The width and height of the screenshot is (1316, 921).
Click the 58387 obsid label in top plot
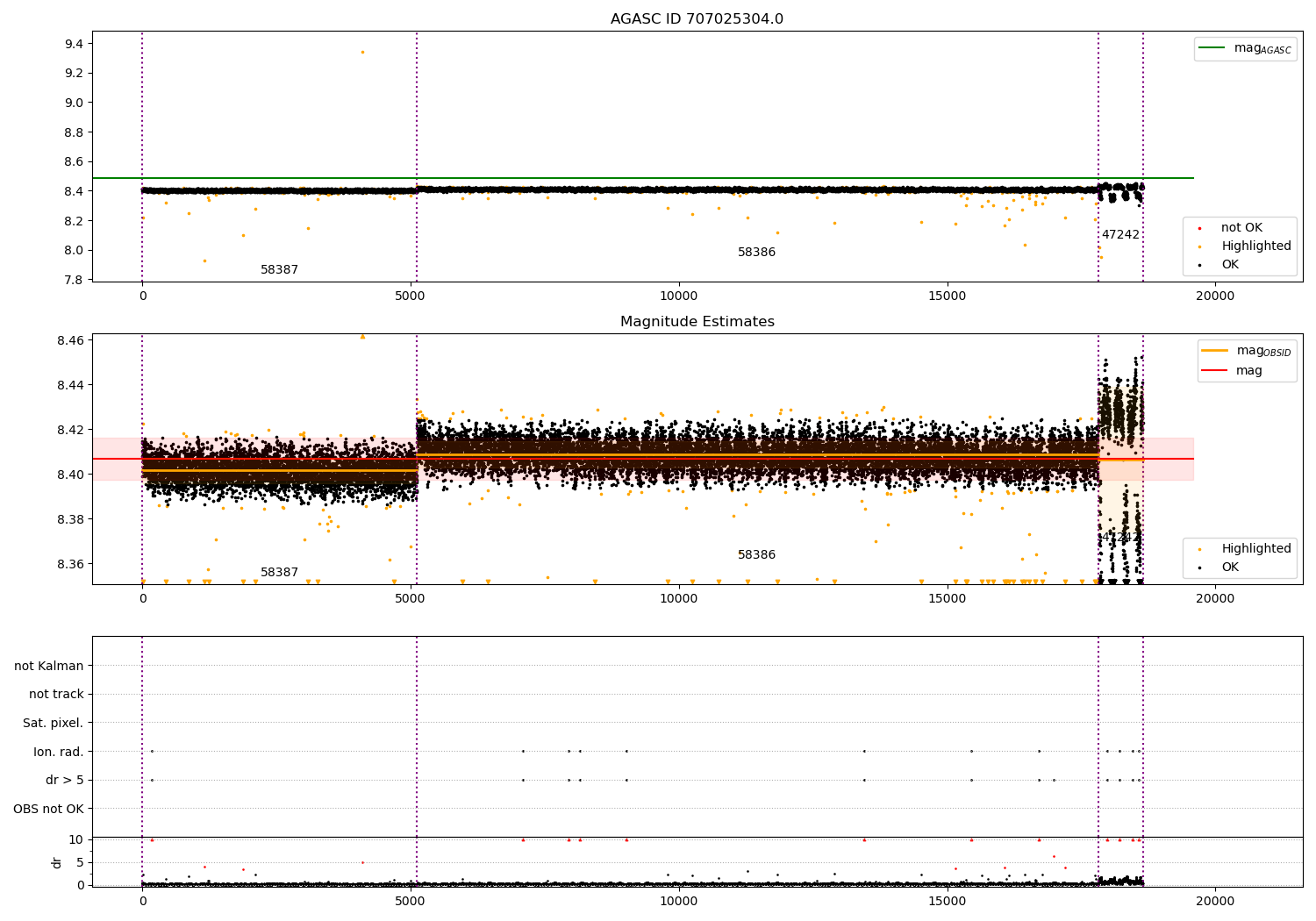(x=279, y=270)
